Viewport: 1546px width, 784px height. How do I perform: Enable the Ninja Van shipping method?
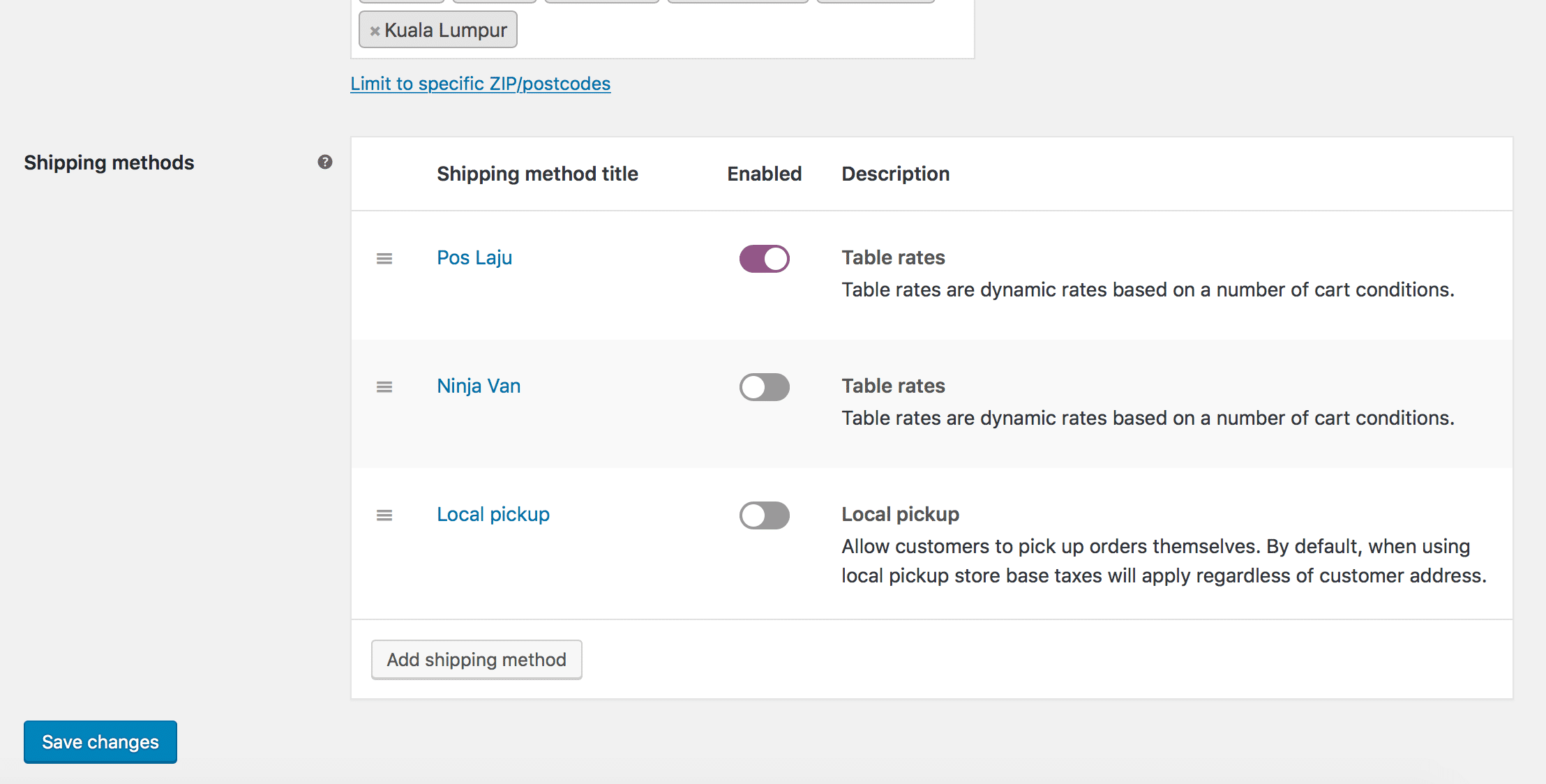coord(765,387)
